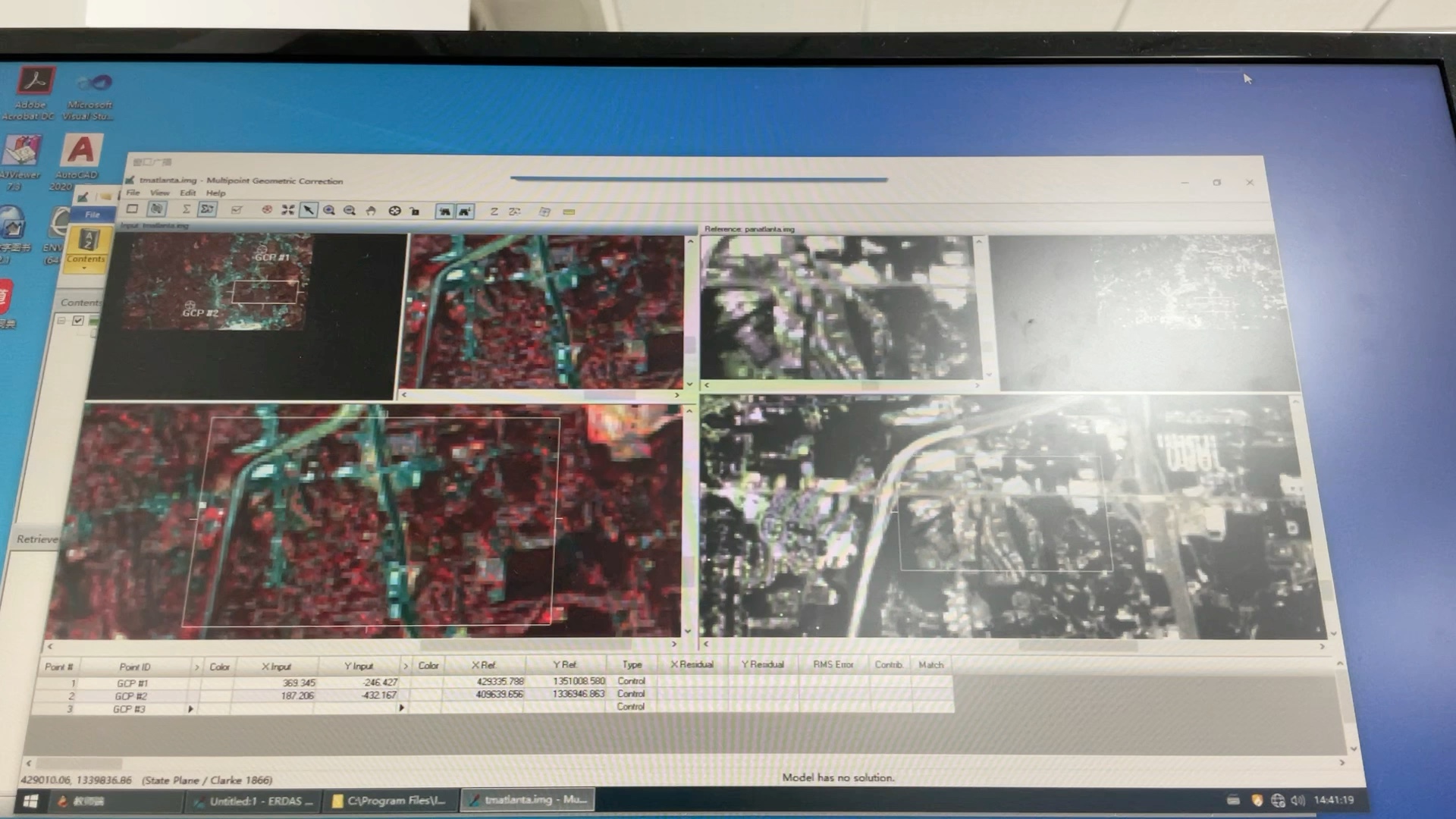Click the lock tool icon
1456x819 pixels.
pos(415,211)
